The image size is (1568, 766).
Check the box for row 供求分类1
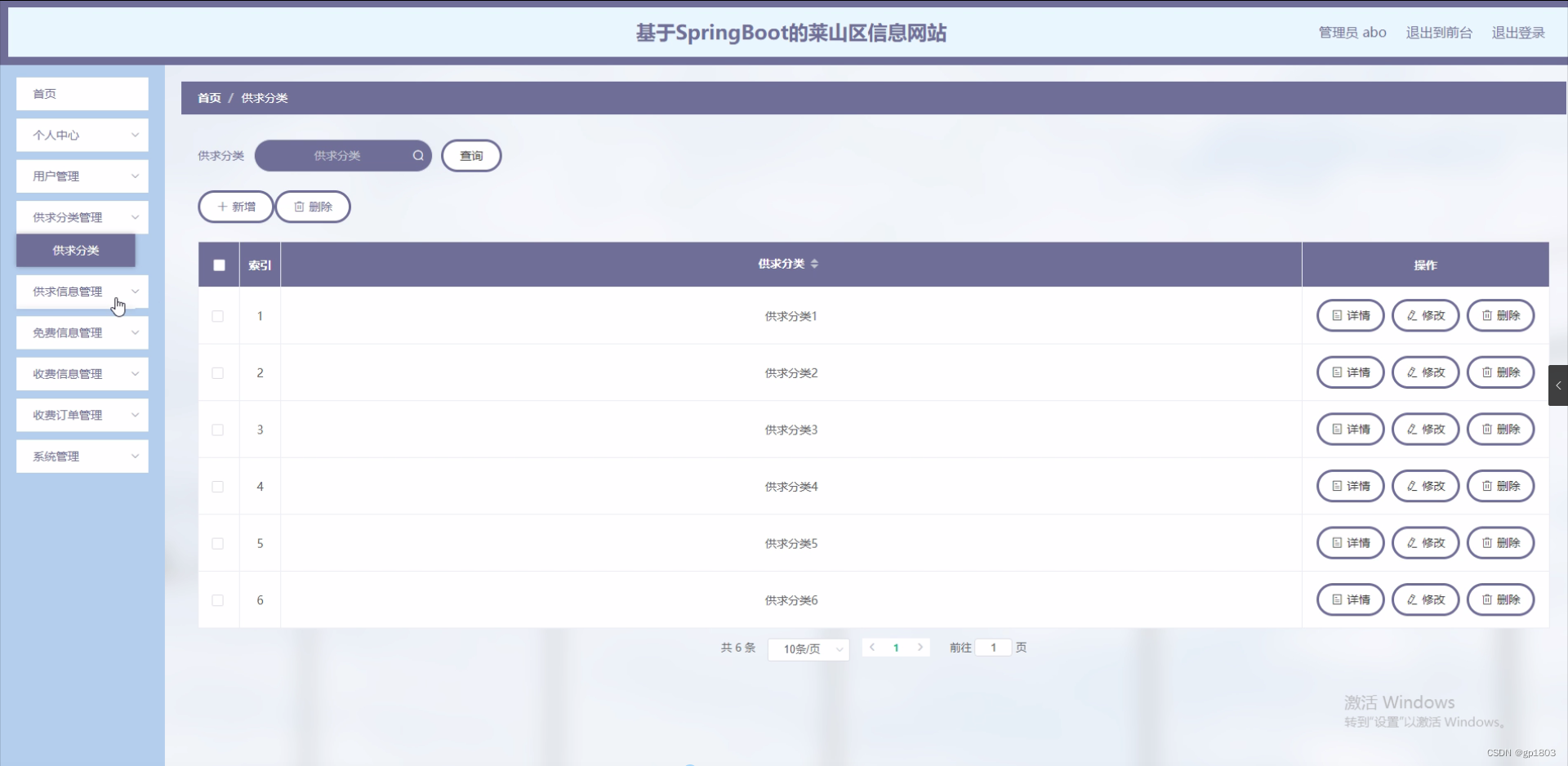218,316
